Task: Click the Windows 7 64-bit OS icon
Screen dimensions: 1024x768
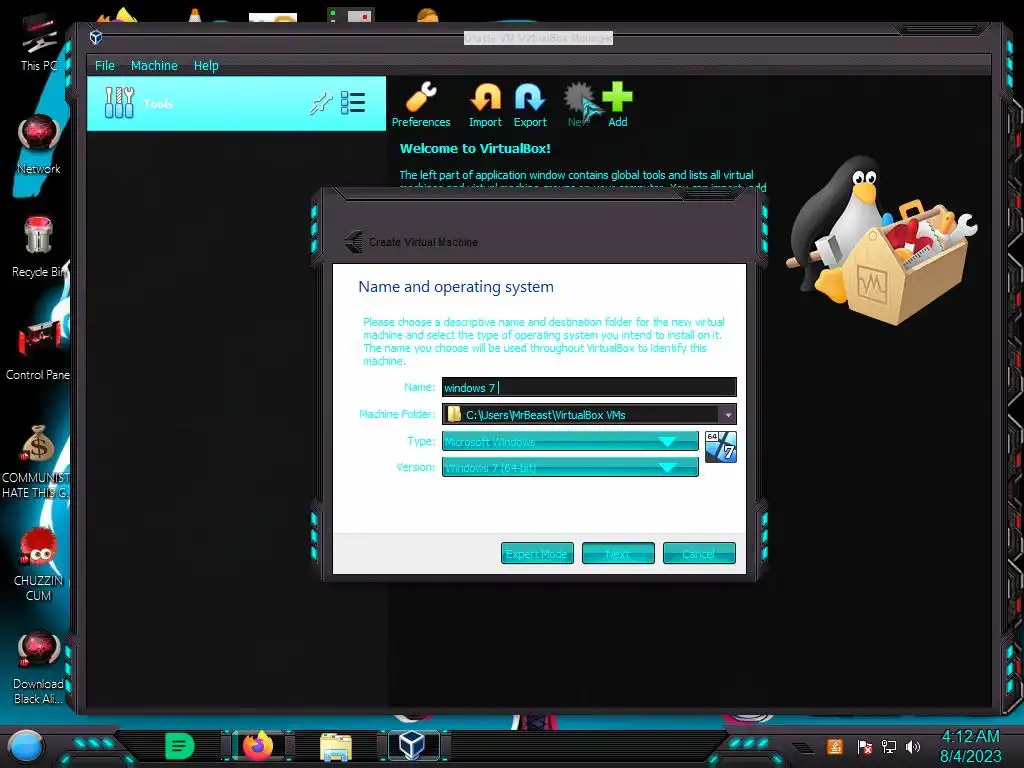Action: coord(721,447)
